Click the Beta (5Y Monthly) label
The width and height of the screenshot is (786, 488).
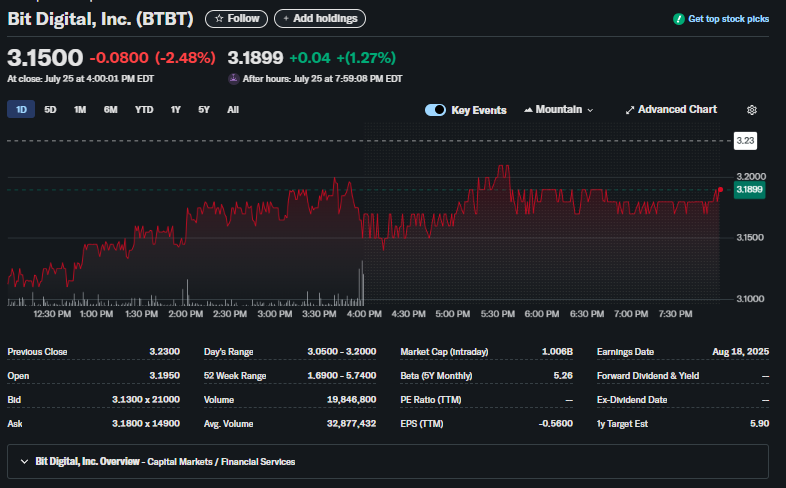tap(436, 376)
